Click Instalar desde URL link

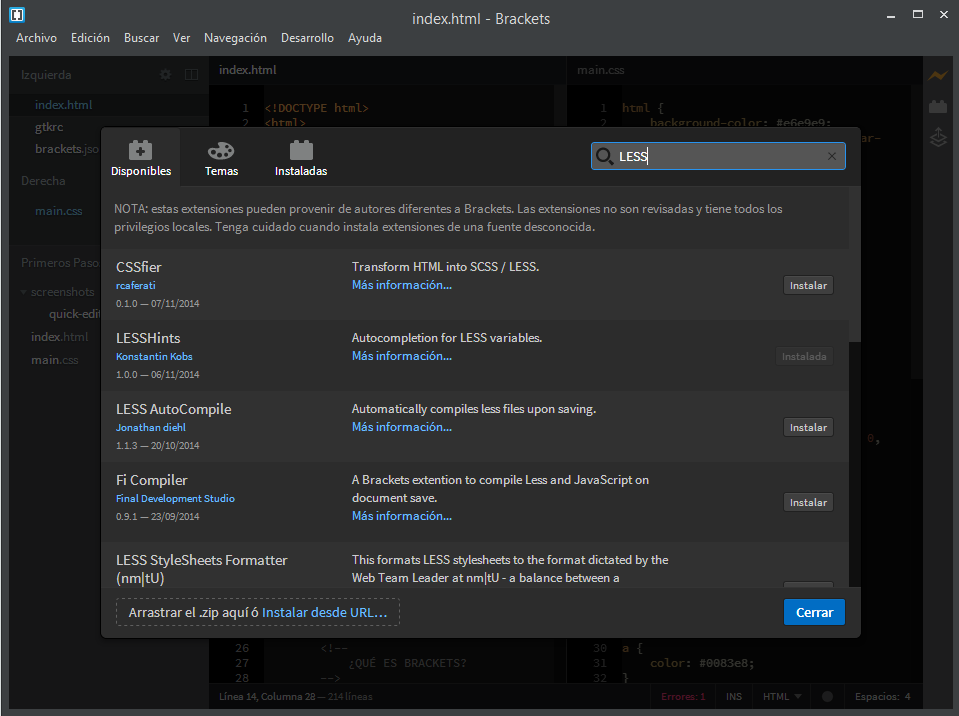324,613
